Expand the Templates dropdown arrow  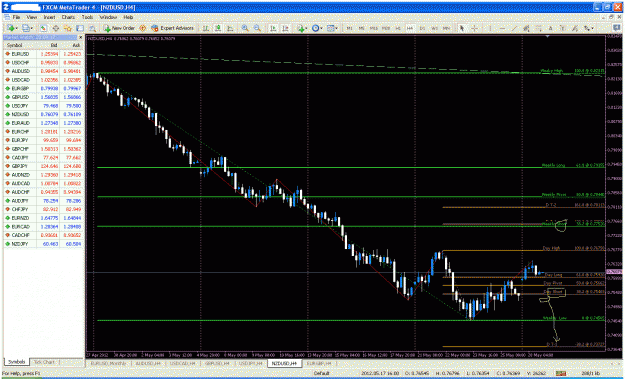[336, 28]
